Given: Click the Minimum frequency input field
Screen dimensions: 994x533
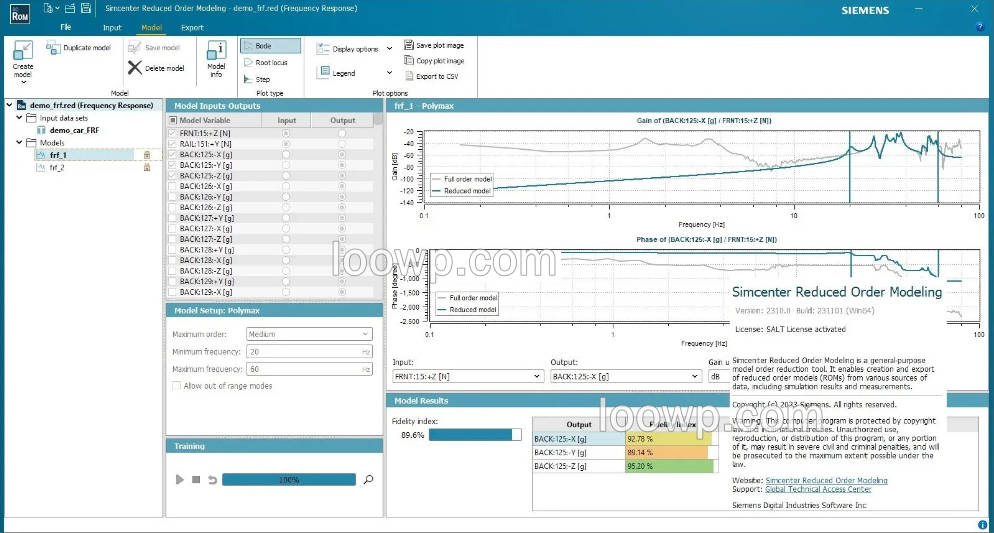Looking at the screenshot, I should click(x=309, y=352).
